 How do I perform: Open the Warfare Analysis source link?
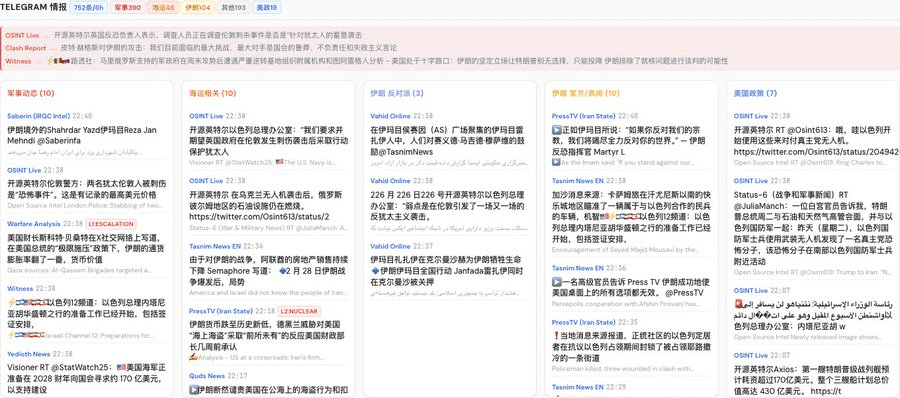pos(34,224)
